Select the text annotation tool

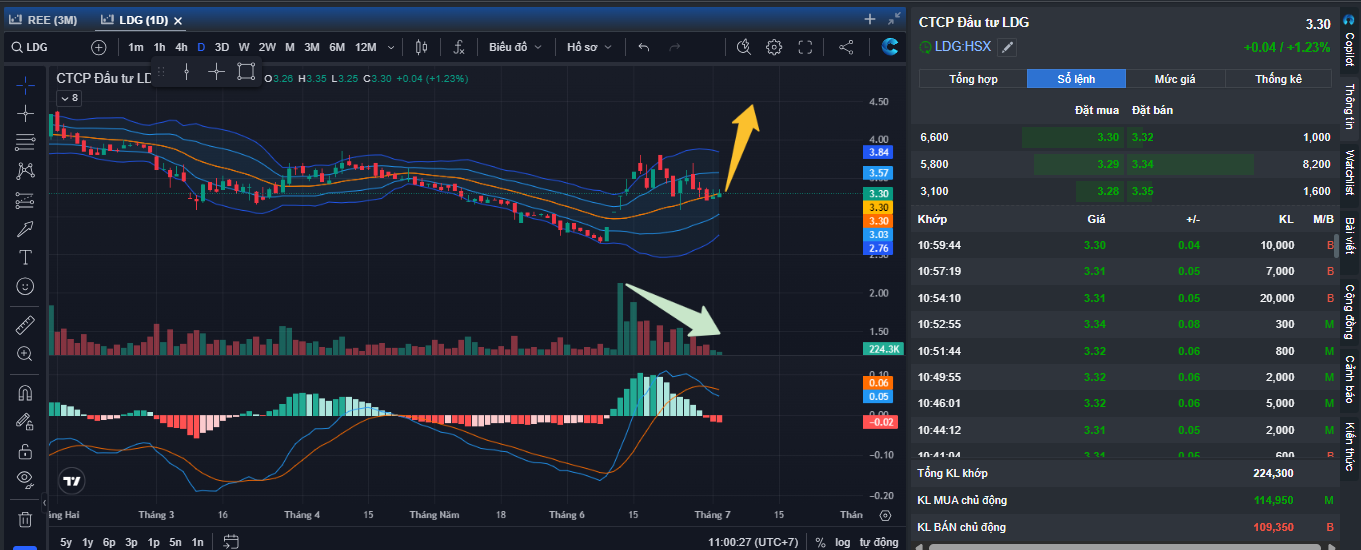tap(25, 258)
